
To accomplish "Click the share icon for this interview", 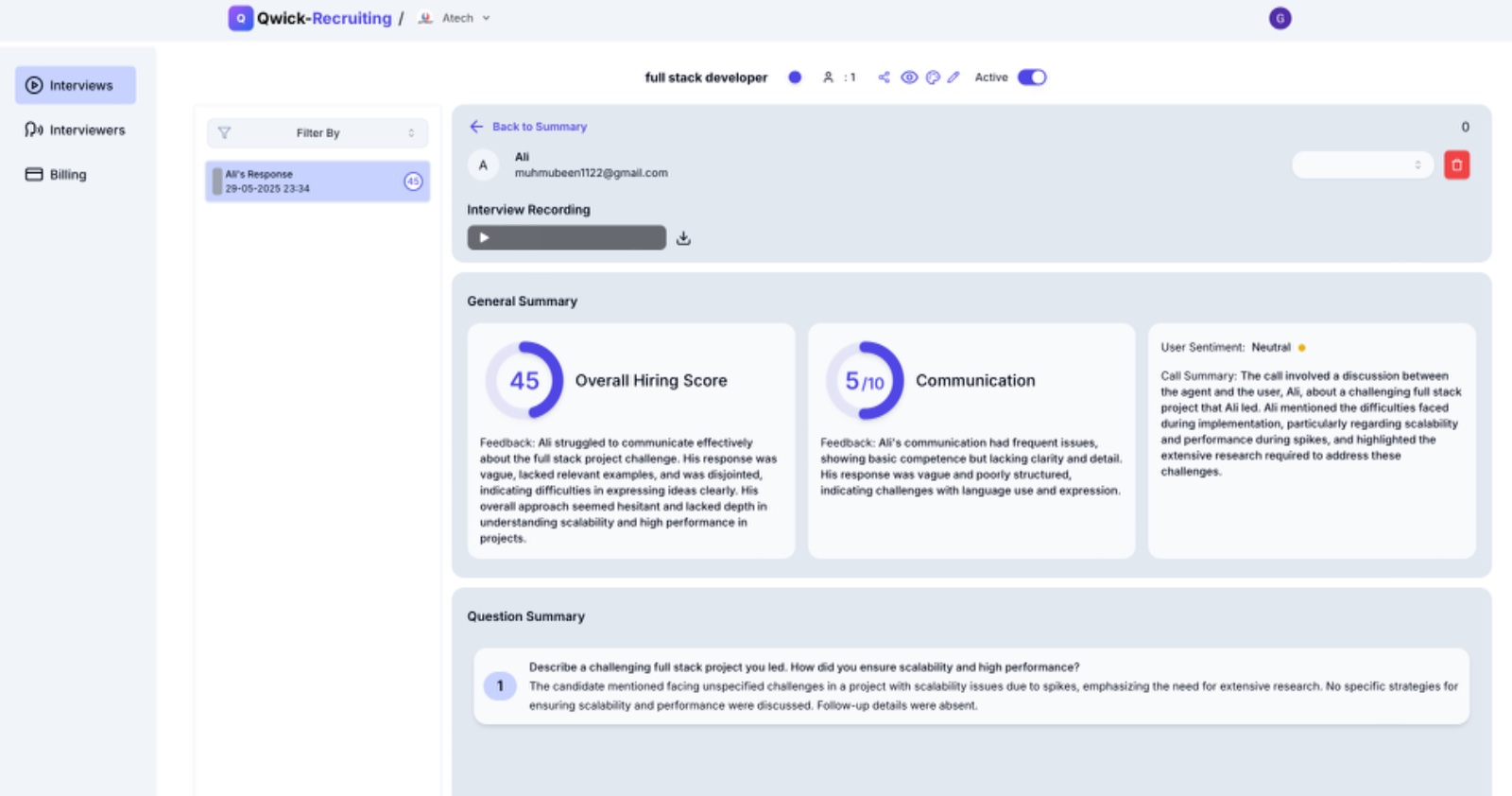I will tap(884, 78).
